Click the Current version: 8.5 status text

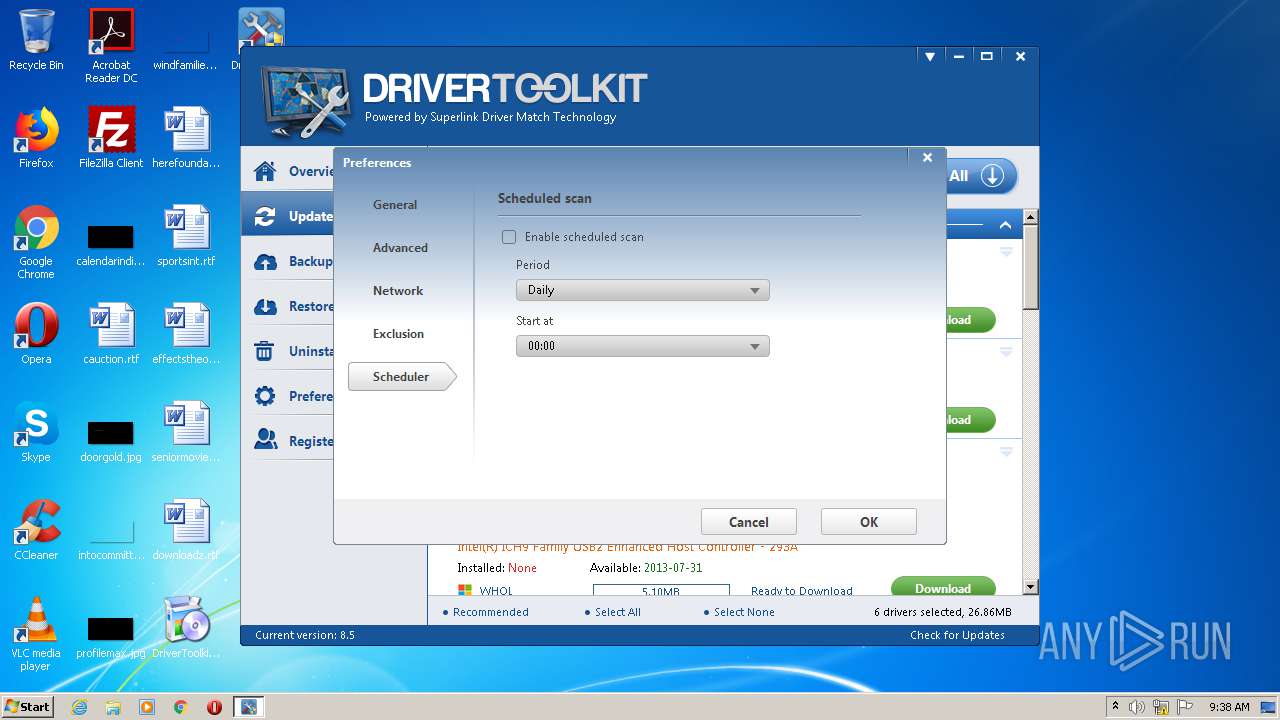click(x=305, y=635)
